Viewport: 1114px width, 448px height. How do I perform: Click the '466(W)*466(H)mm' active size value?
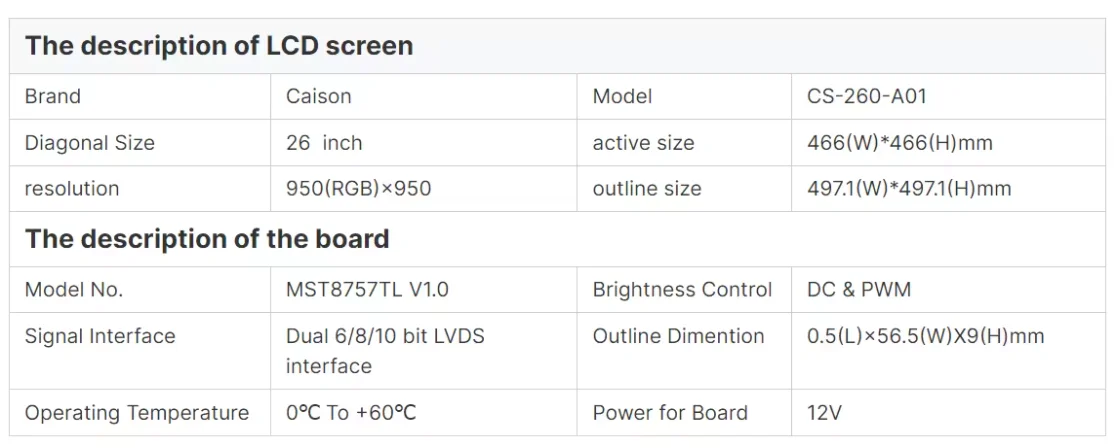point(900,143)
